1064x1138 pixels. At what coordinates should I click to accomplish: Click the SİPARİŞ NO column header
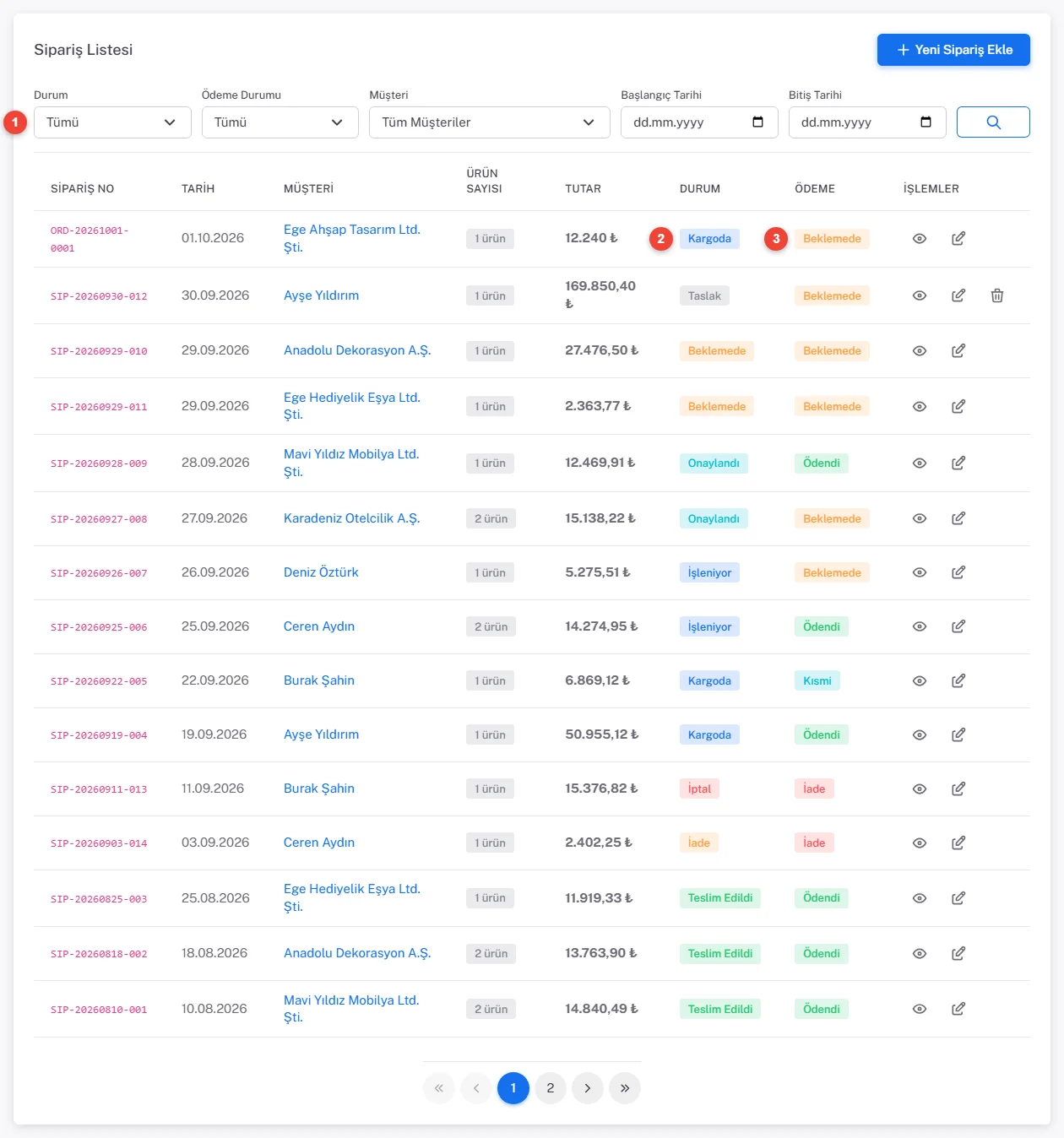coord(82,189)
